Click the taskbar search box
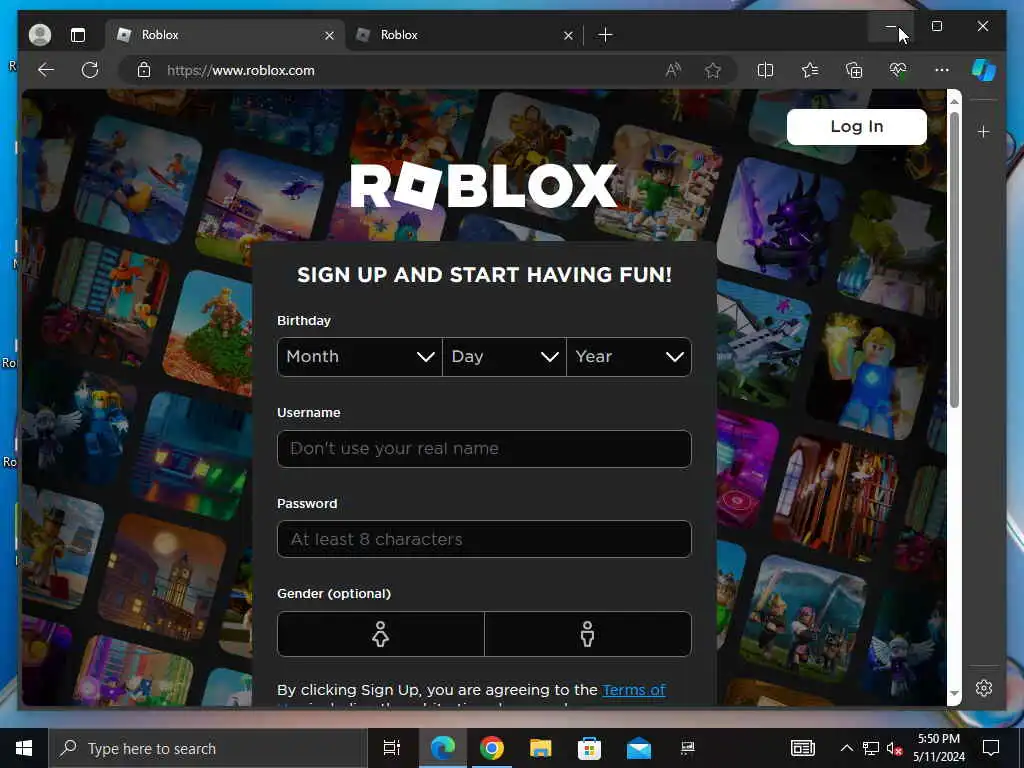This screenshot has height=768, width=1024. coord(208,748)
